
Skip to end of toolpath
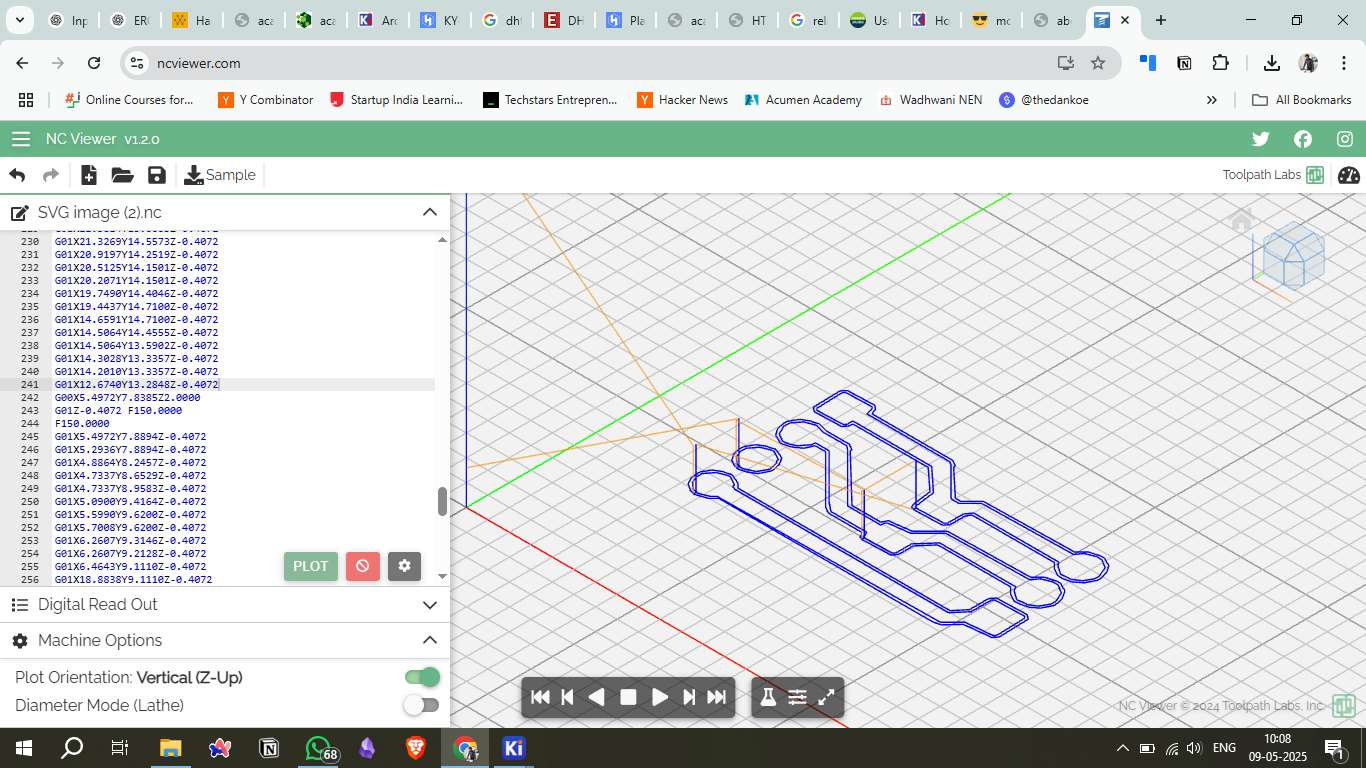(717, 697)
